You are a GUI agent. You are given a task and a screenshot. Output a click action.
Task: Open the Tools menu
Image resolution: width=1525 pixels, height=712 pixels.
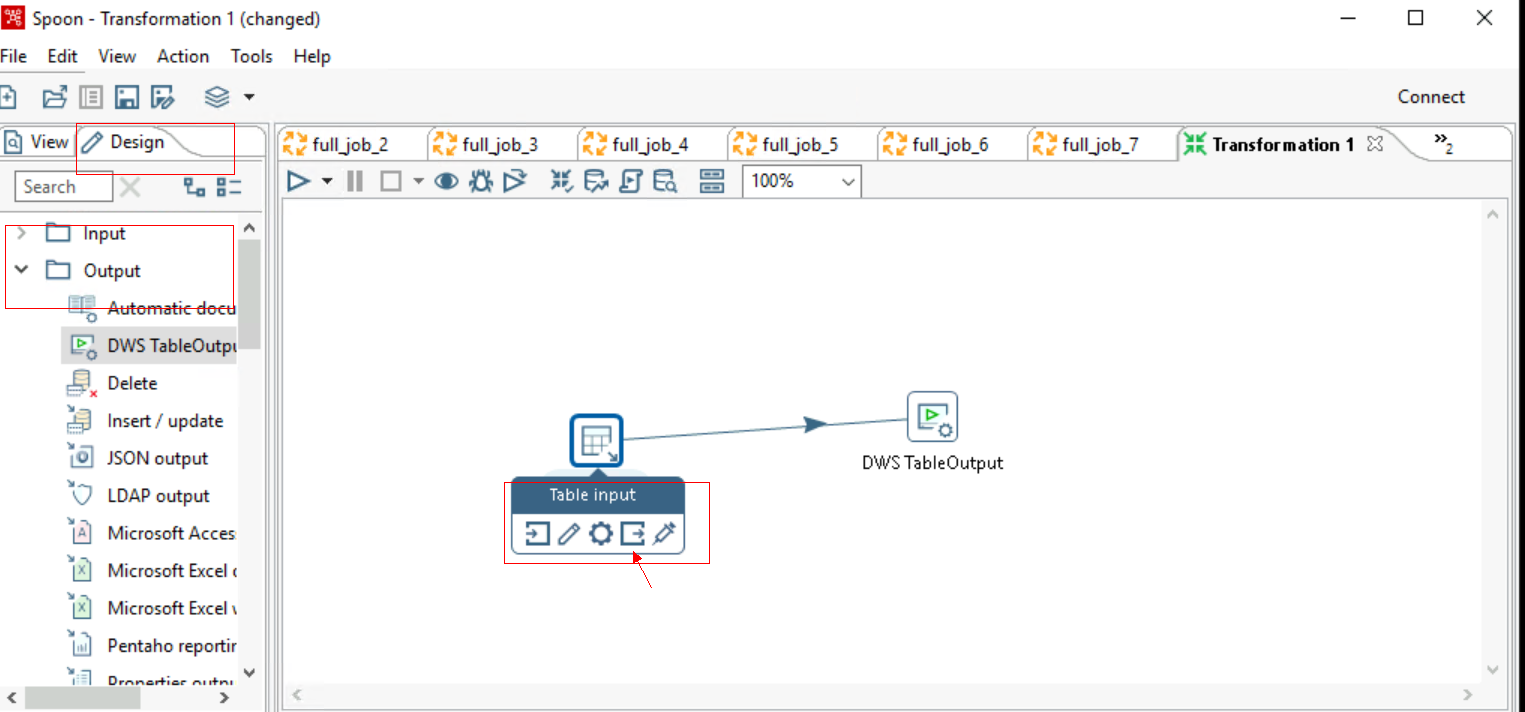pos(251,56)
